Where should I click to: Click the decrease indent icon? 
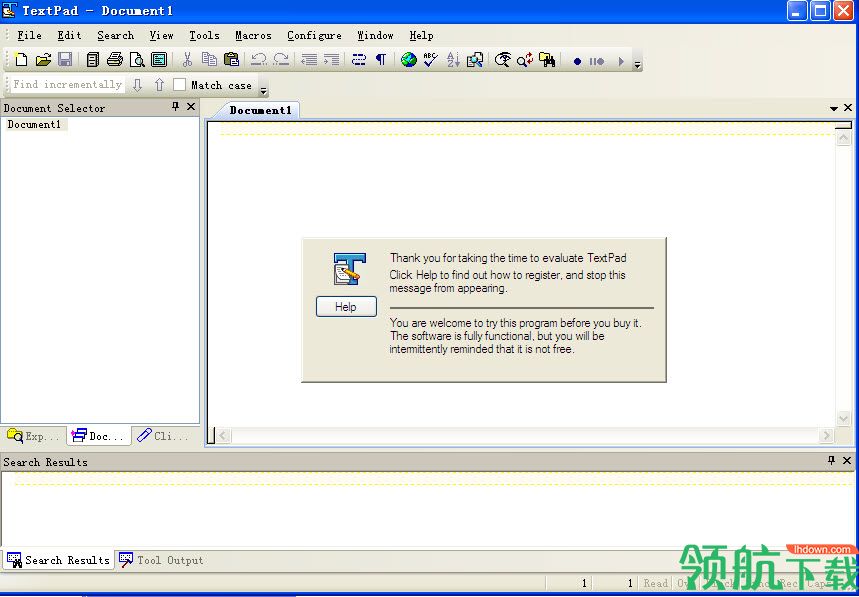coord(309,60)
